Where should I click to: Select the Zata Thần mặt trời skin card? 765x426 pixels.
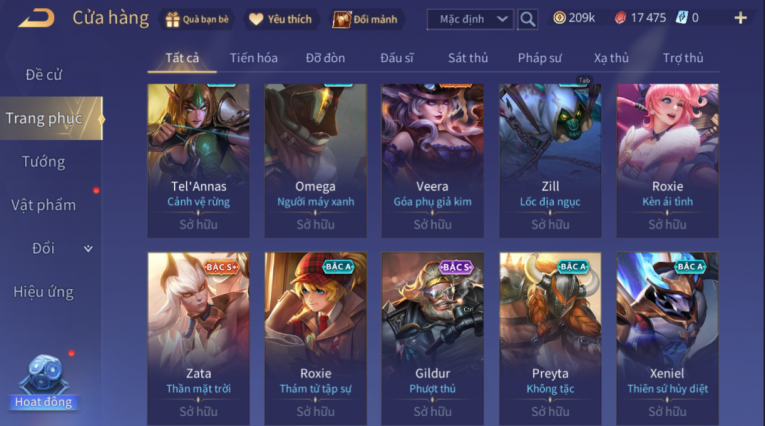[x=199, y=338]
